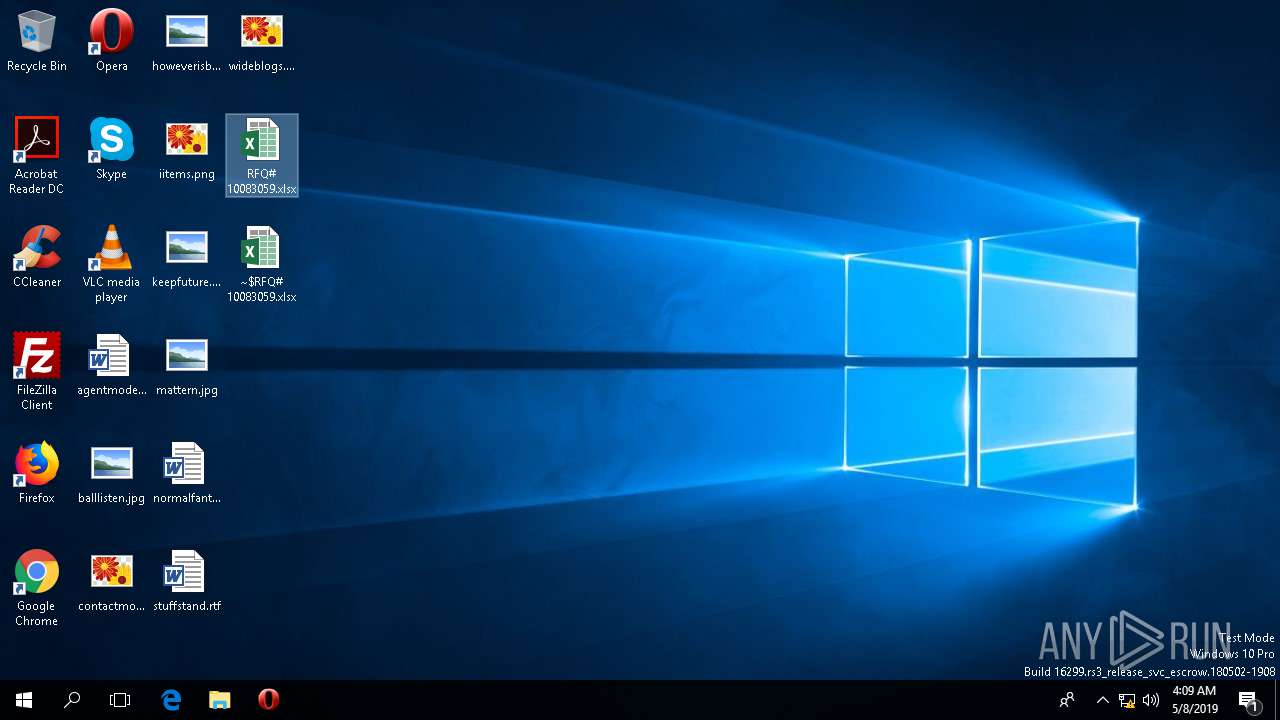The width and height of the screenshot is (1280, 720).
Task: Select the RFQ# 10083059.xlsx Excel file
Action: pos(262,156)
